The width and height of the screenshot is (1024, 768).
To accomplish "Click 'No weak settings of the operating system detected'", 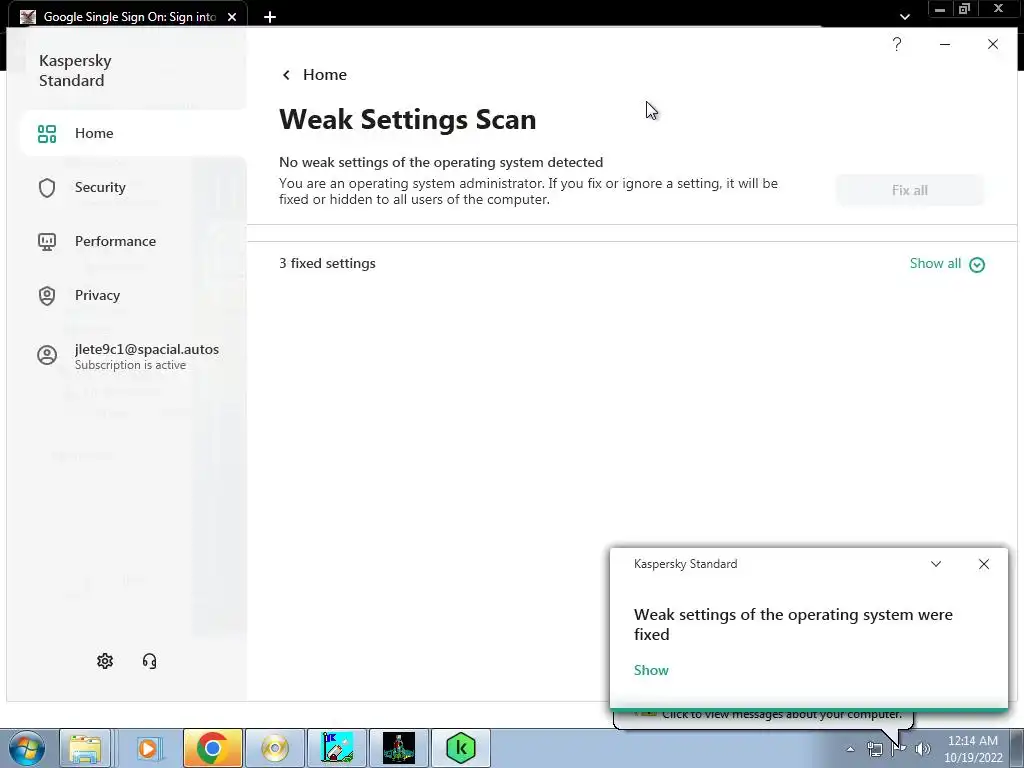I will click(441, 162).
